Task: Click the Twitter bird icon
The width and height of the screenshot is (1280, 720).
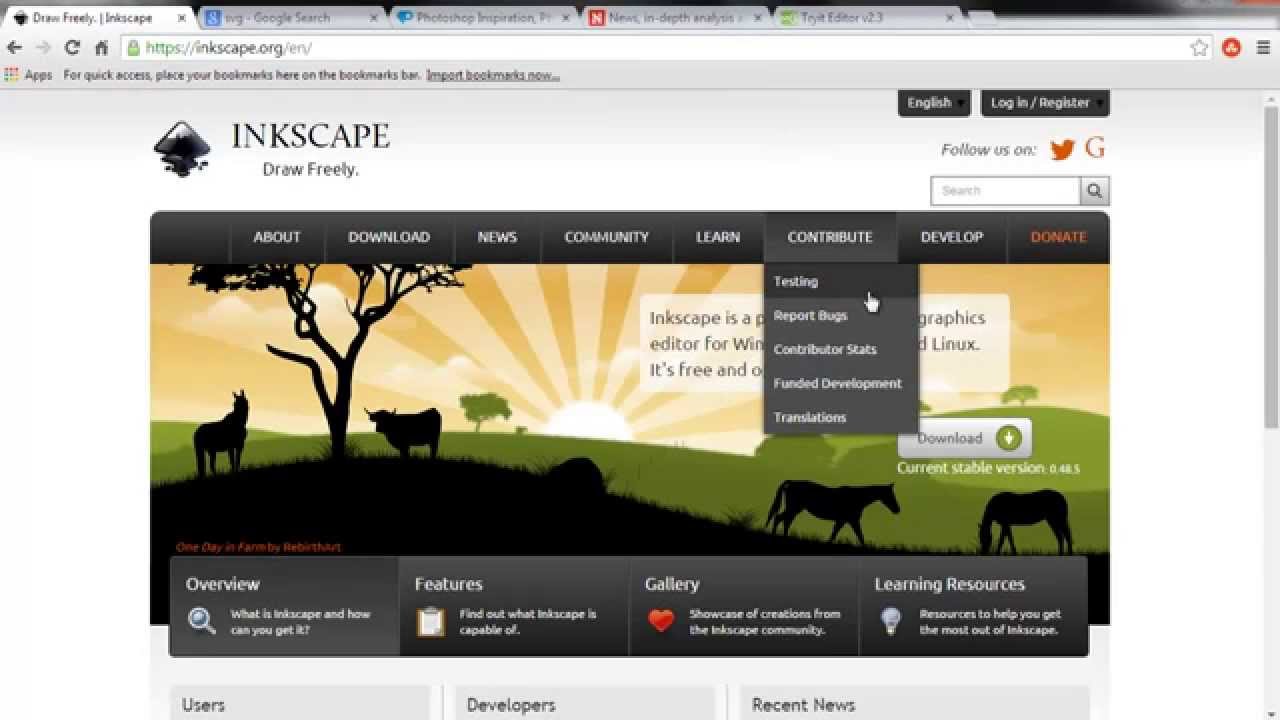Action: point(1062,150)
